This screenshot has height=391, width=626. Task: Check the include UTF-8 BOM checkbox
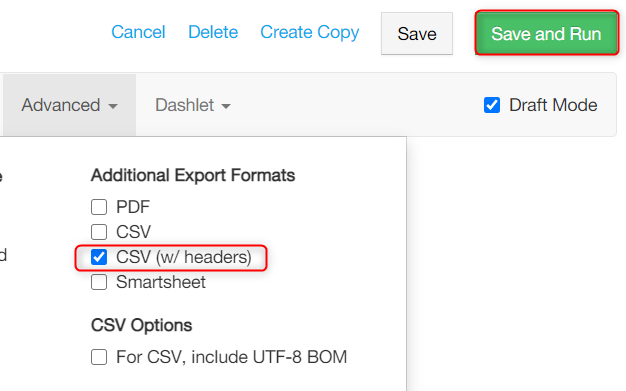(99, 357)
